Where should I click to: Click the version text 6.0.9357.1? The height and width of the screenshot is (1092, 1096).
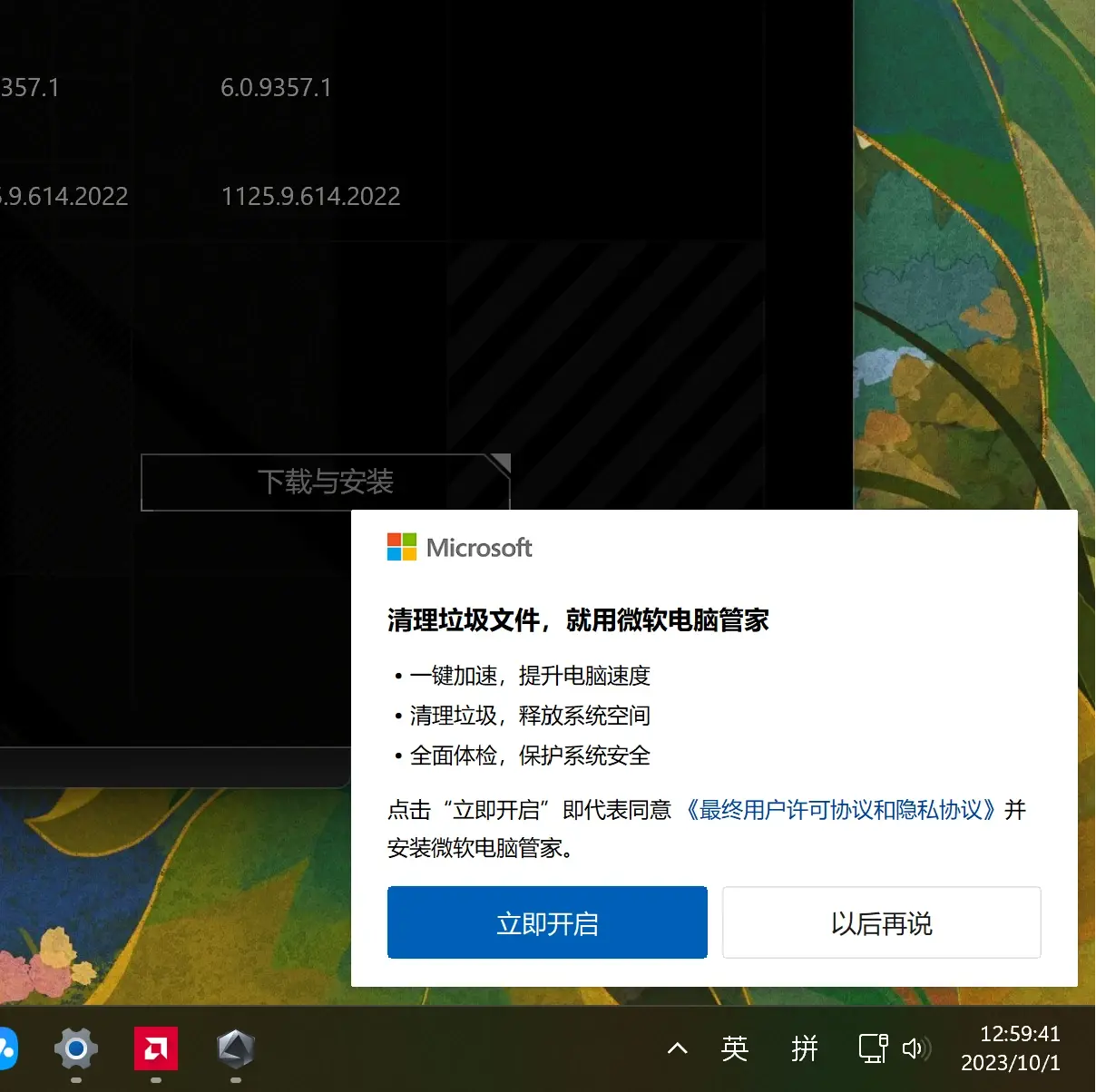277,88
